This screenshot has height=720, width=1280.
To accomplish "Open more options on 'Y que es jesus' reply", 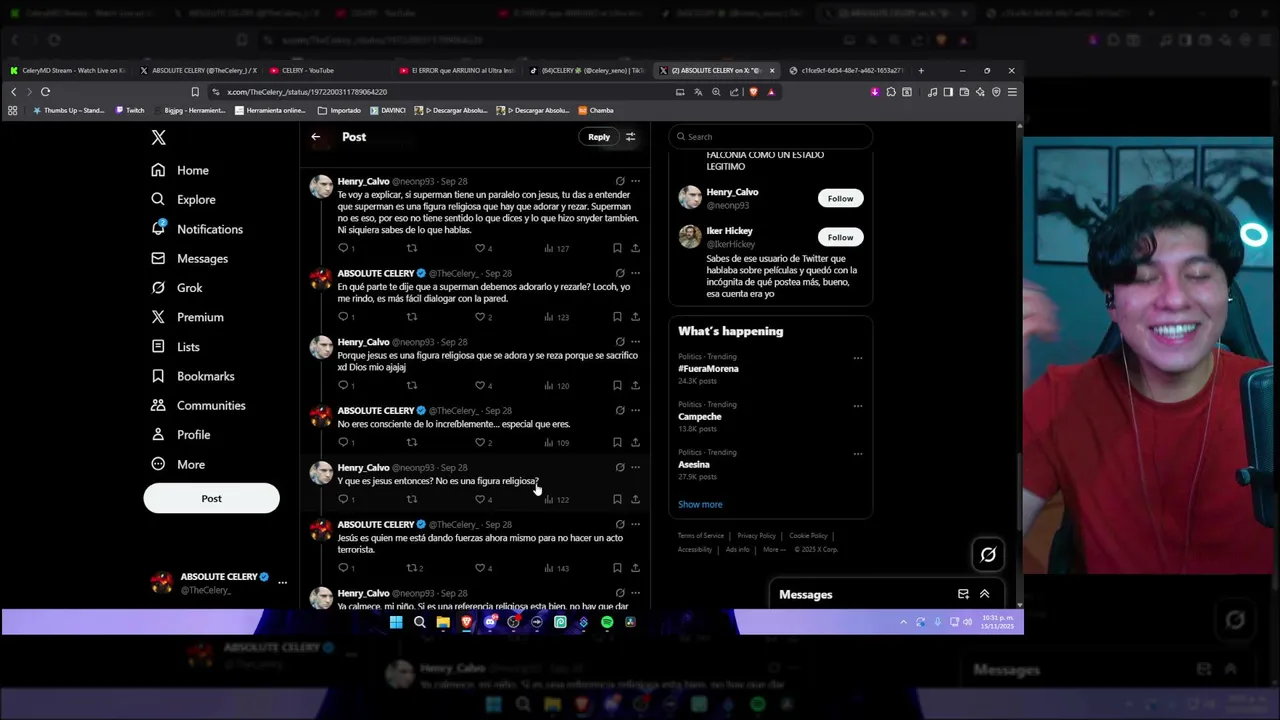I will [x=635, y=467].
